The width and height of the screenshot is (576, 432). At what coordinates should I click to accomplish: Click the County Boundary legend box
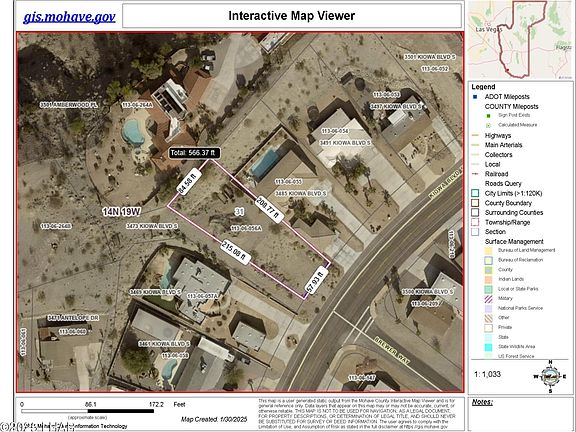pyautogui.click(x=475, y=203)
